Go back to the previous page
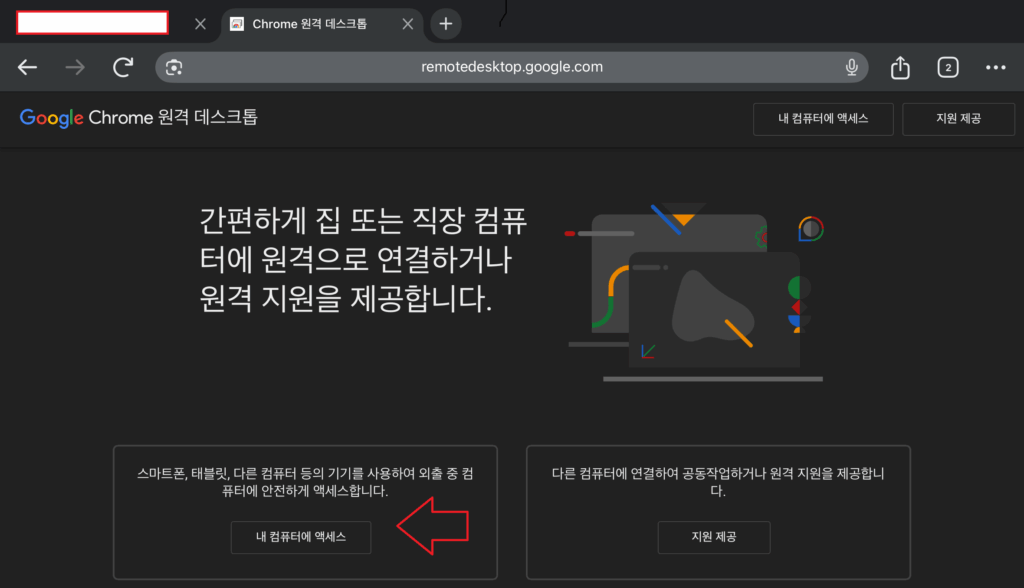Screen dimensions: 1024x588 (27, 67)
